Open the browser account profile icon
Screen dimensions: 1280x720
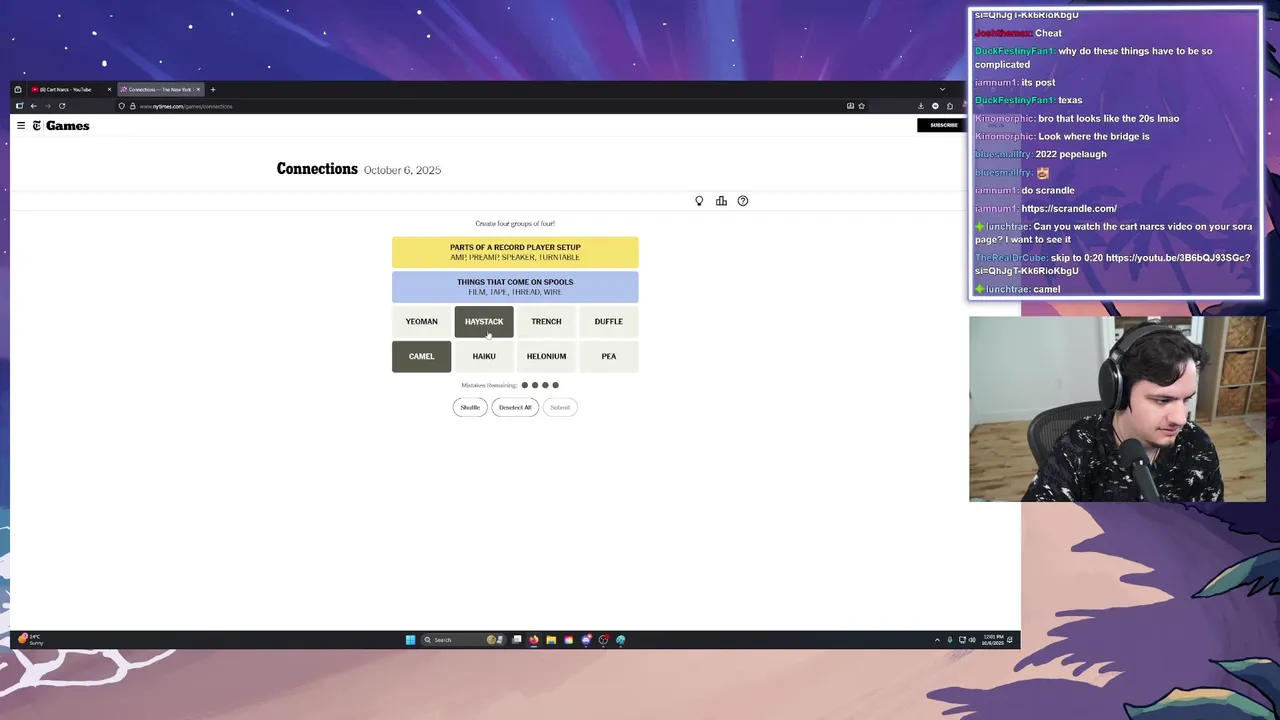(935, 106)
